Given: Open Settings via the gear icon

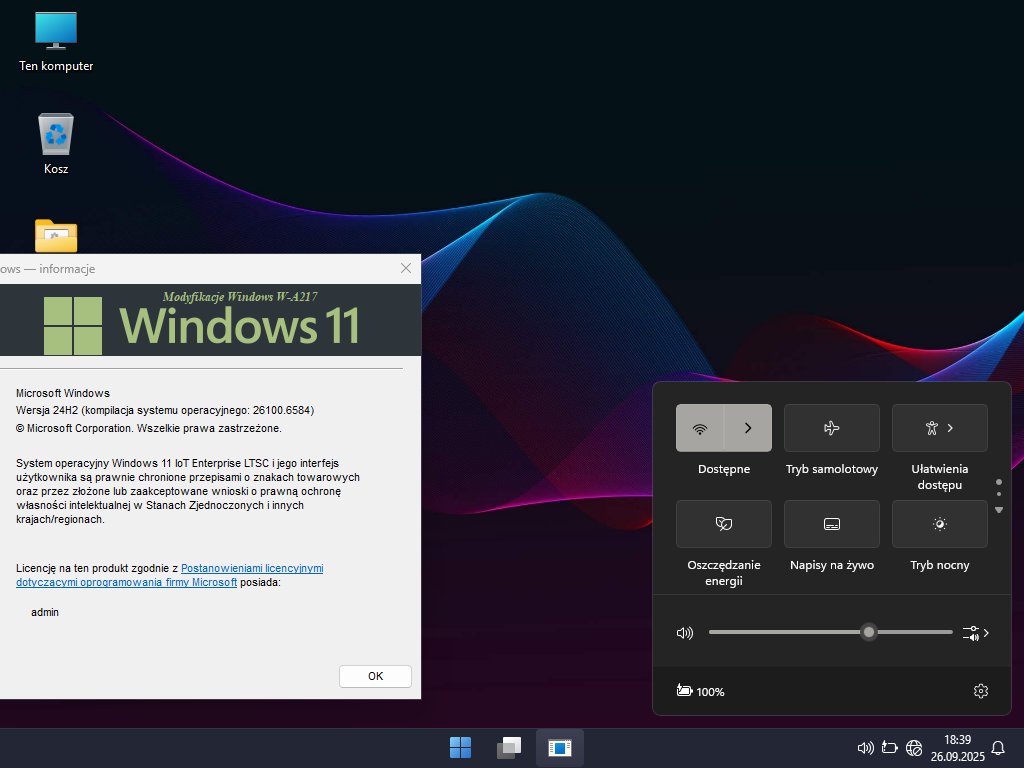Looking at the screenshot, I should coord(980,691).
